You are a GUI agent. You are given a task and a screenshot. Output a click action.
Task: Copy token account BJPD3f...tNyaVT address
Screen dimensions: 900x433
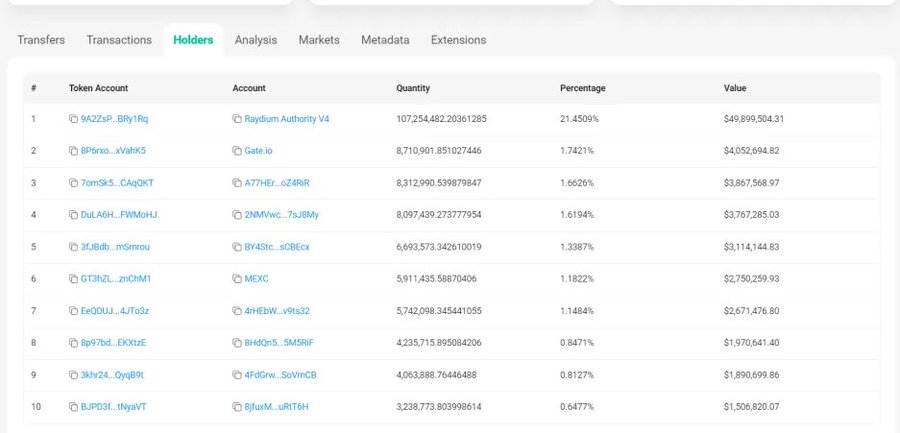(73, 407)
